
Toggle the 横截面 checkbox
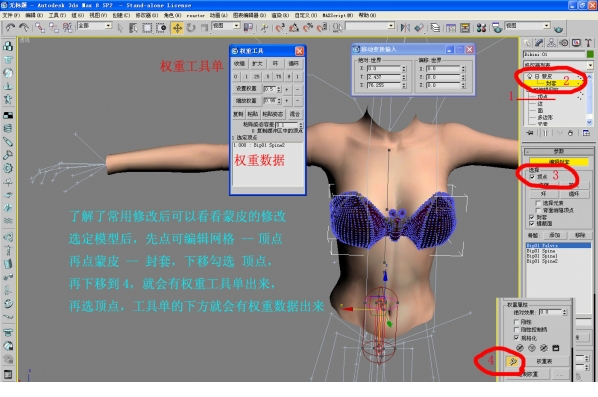(532, 223)
